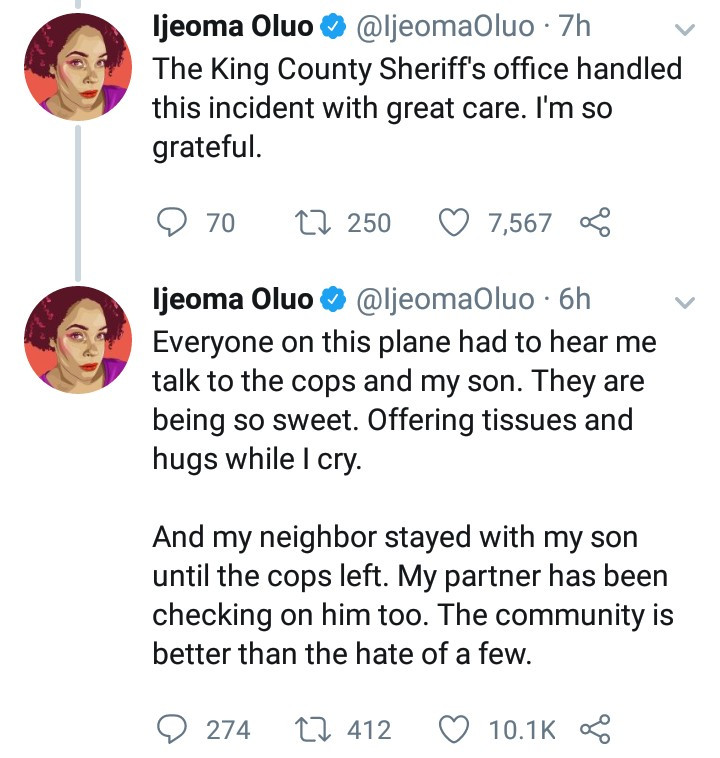The width and height of the screenshot is (720, 758).
Task: Open dropdown arrow on the 6h tweet
Action: point(685,301)
